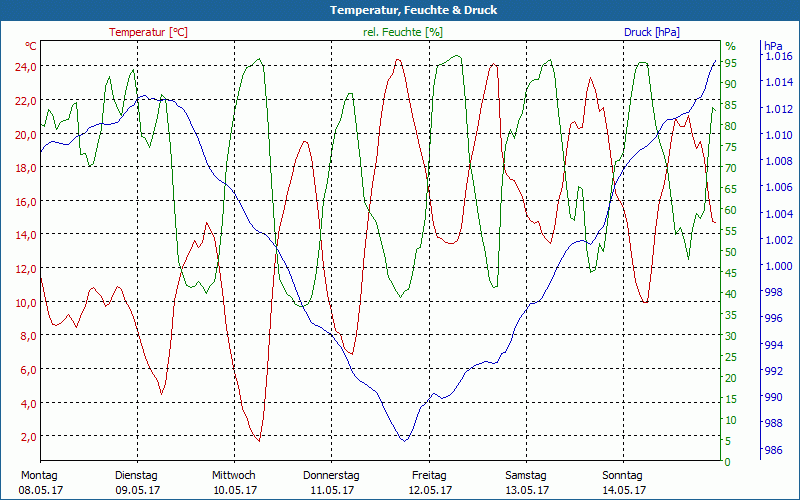Click the '992' pressure axis value
The height and width of the screenshot is (500, 800).
pos(773,371)
